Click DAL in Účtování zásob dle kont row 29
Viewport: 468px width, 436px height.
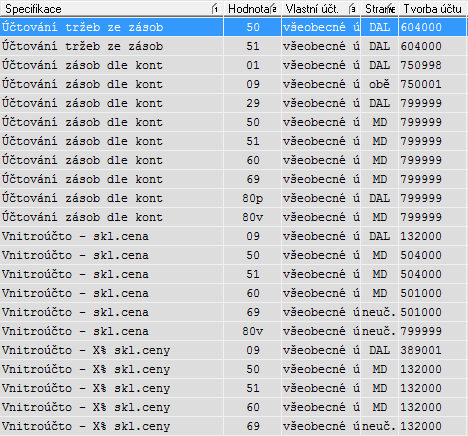click(380, 103)
